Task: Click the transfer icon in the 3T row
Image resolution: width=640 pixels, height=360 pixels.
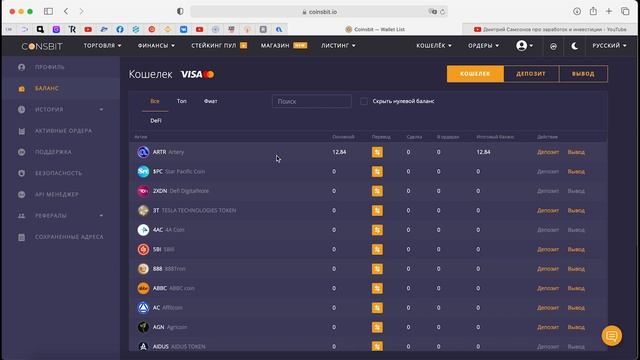Action: click(x=377, y=210)
